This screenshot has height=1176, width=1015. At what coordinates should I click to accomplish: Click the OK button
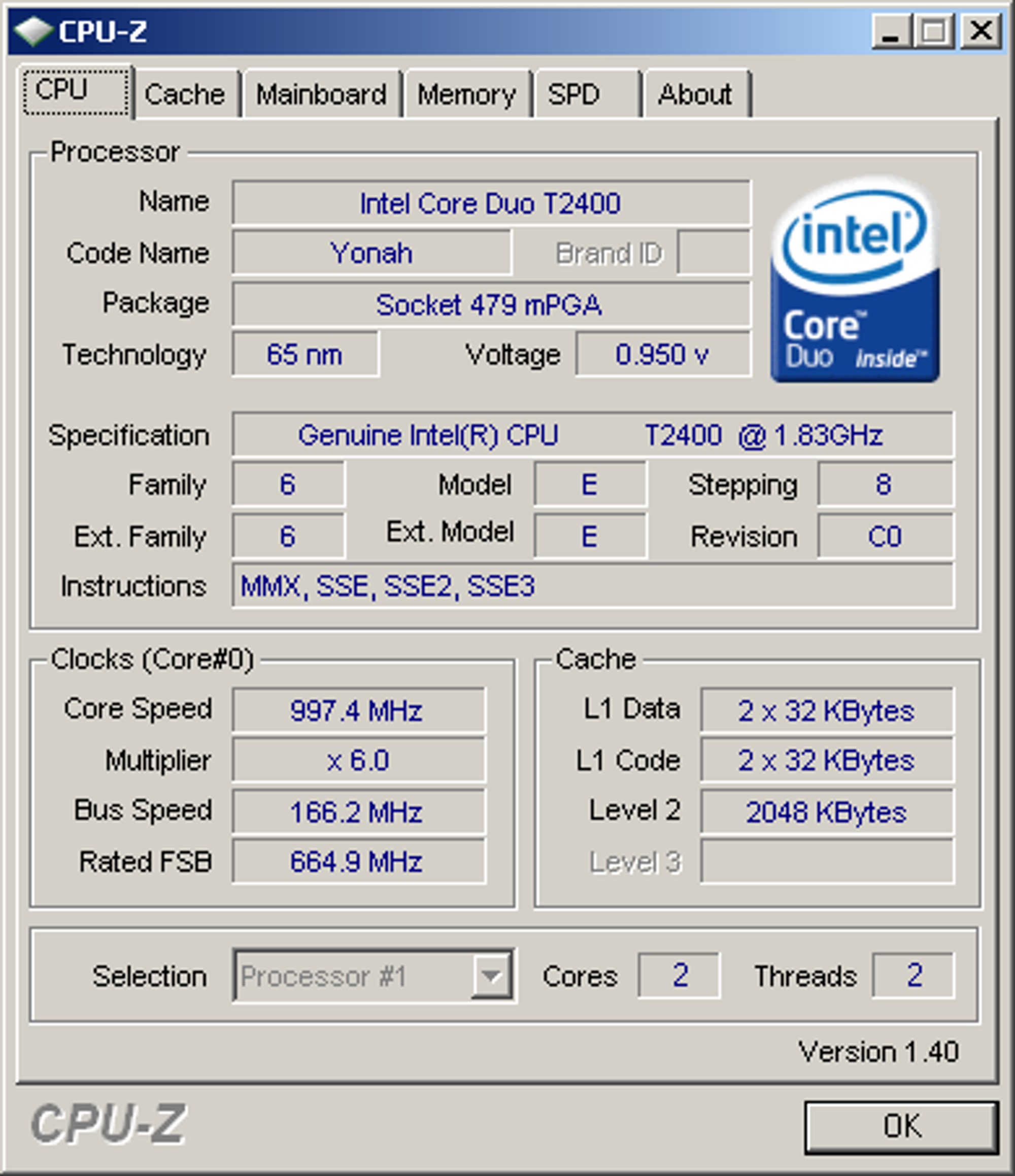point(901,1127)
